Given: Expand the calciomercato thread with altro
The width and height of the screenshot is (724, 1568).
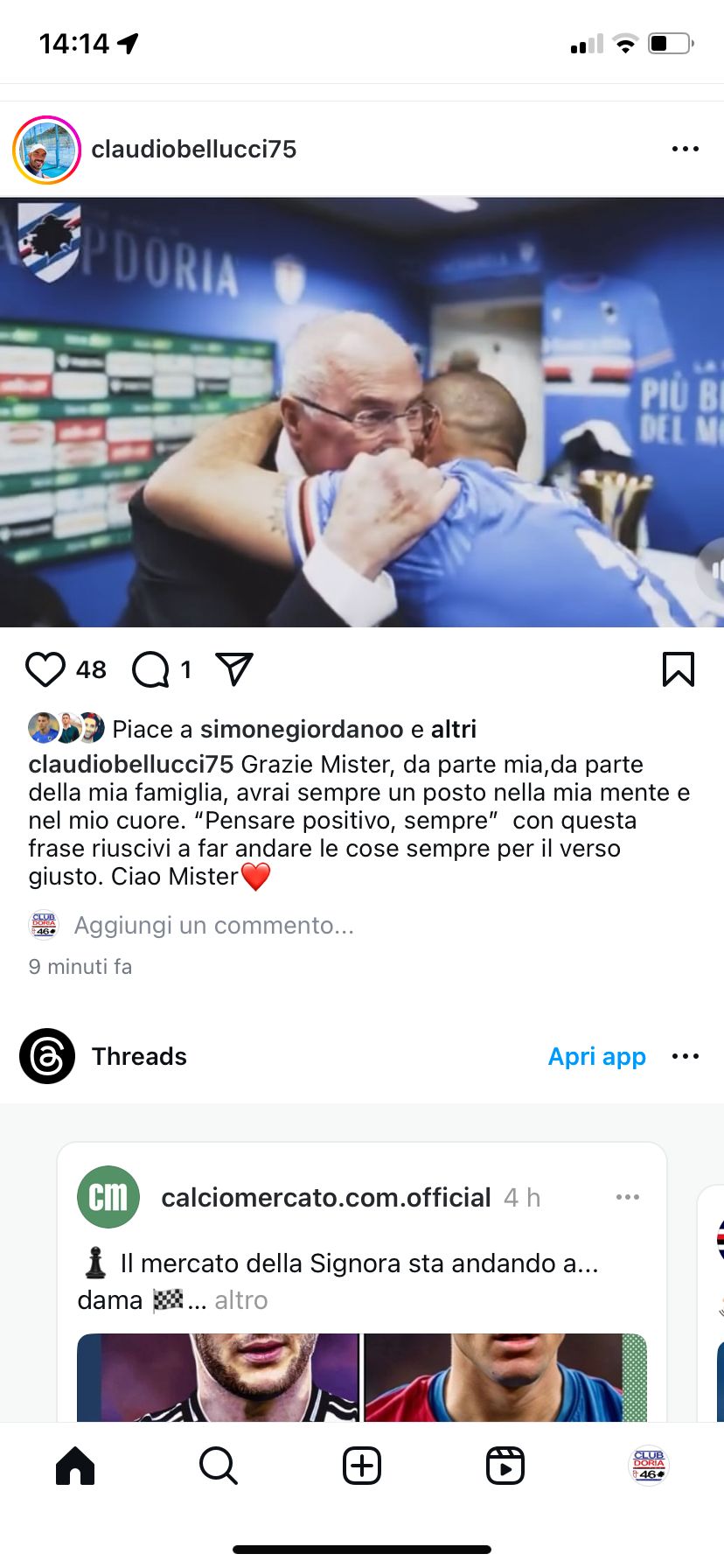Looking at the screenshot, I should tap(241, 1300).
